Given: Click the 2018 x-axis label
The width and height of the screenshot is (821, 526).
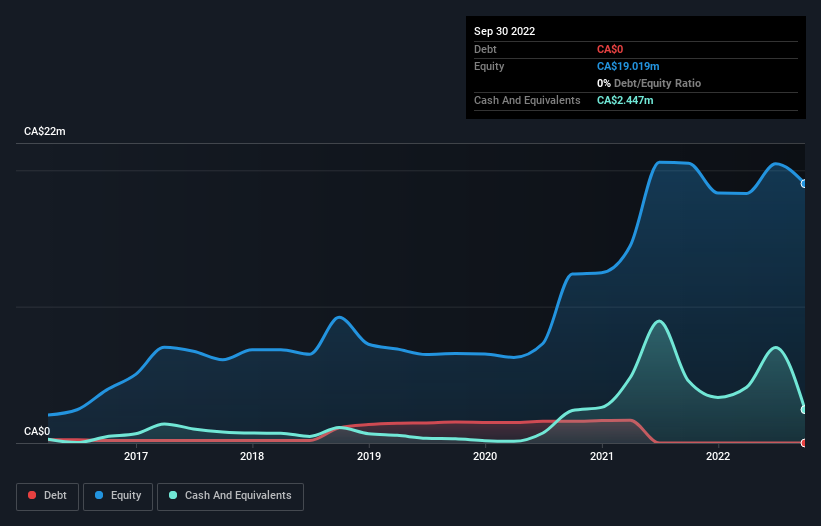Looking at the screenshot, I should [x=252, y=456].
